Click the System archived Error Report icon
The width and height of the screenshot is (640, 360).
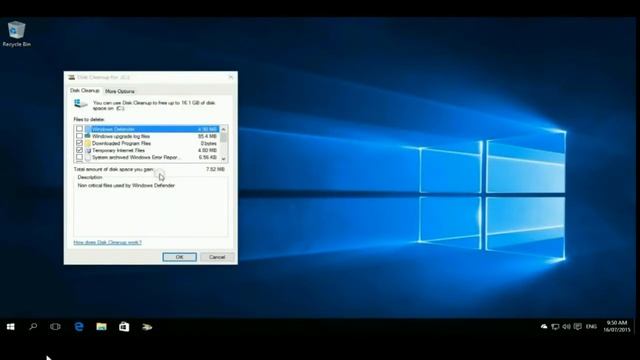coord(88,157)
